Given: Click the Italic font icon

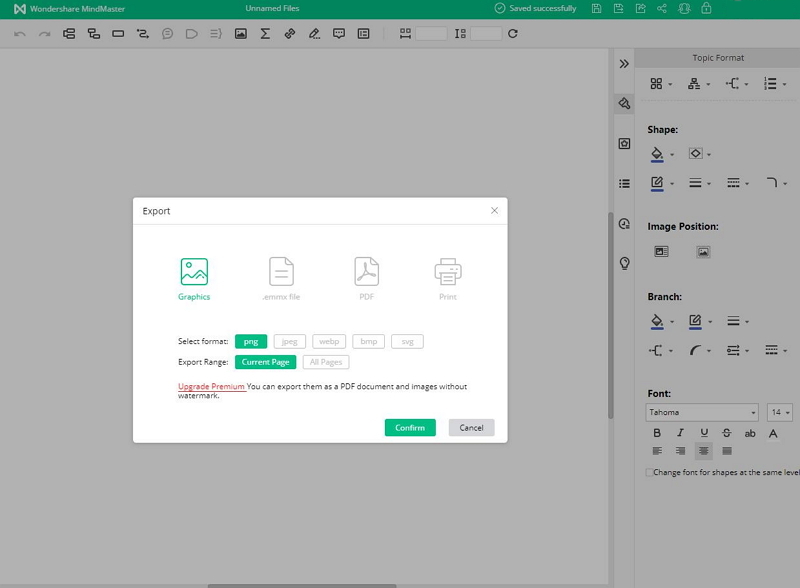Looking at the screenshot, I should [x=680, y=433].
